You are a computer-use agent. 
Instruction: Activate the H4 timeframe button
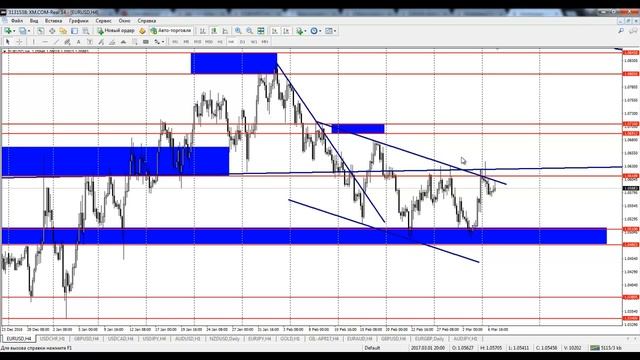pos(231,42)
